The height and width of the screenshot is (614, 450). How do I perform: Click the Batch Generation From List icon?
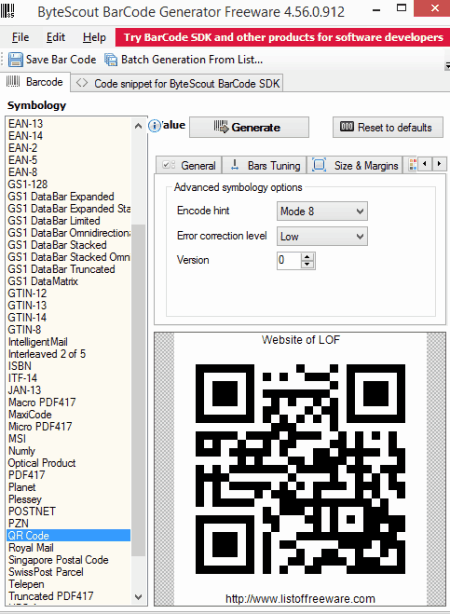(111, 60)
